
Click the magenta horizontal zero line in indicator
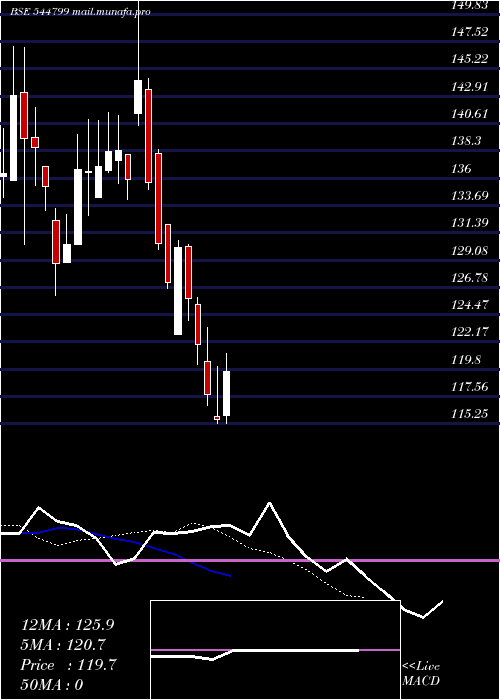pos(250,560)
